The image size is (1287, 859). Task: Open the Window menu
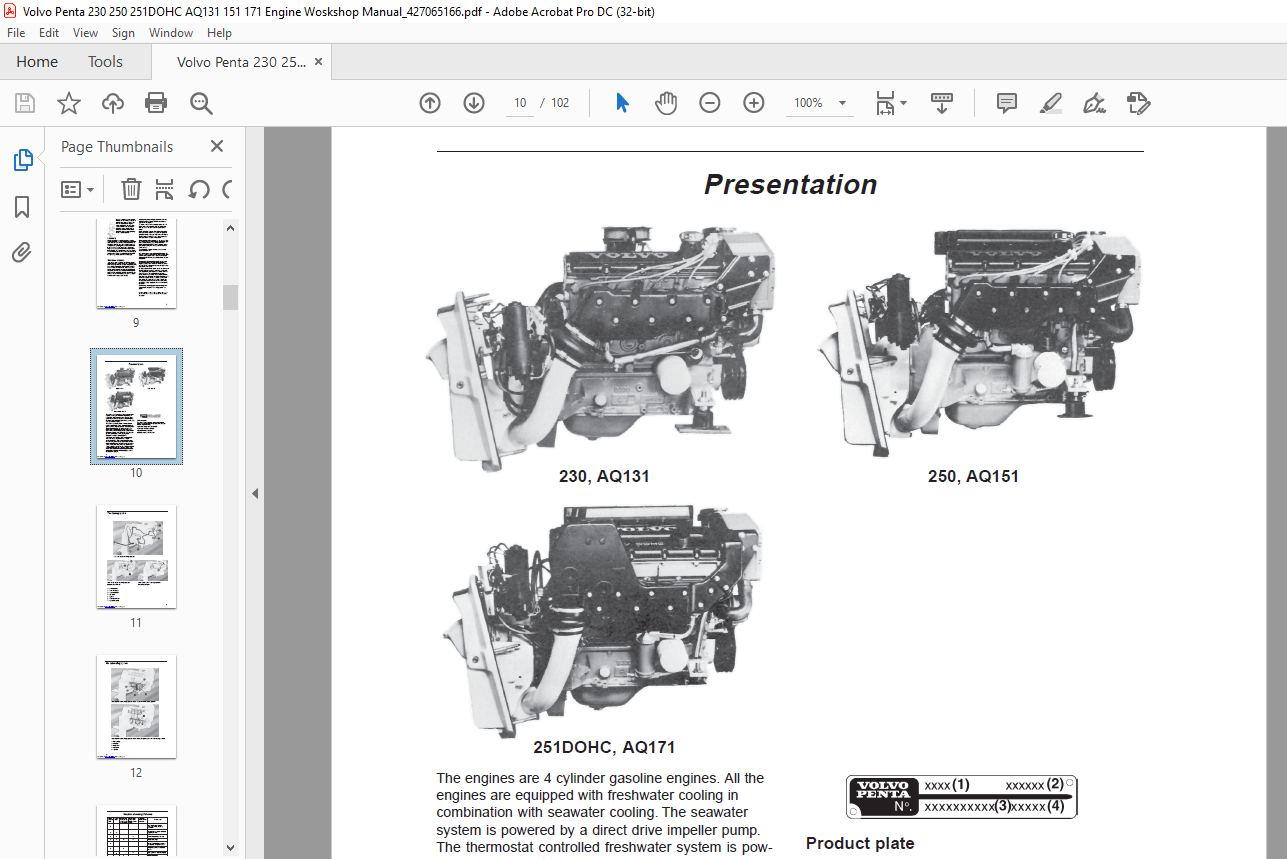coord(171,33)
